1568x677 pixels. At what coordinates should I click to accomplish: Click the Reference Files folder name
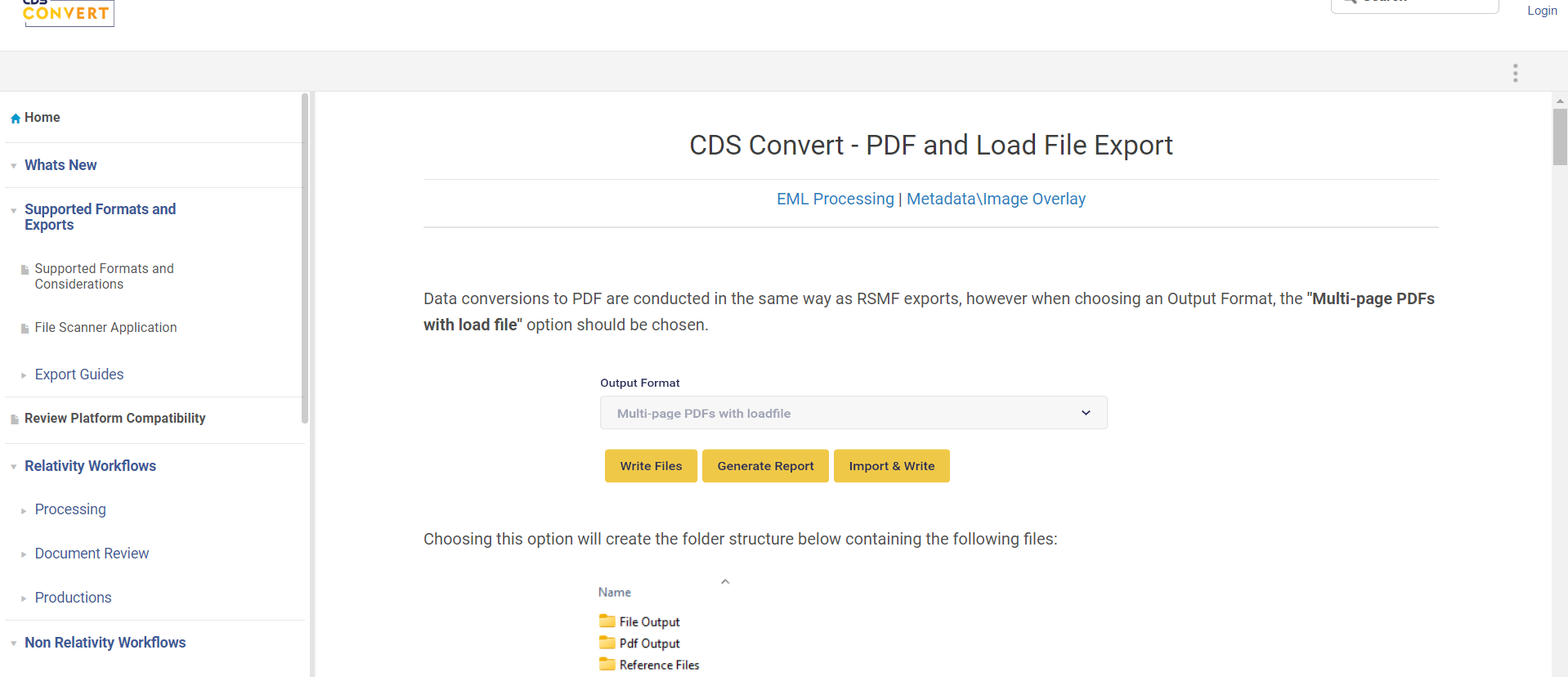[659, 665]
